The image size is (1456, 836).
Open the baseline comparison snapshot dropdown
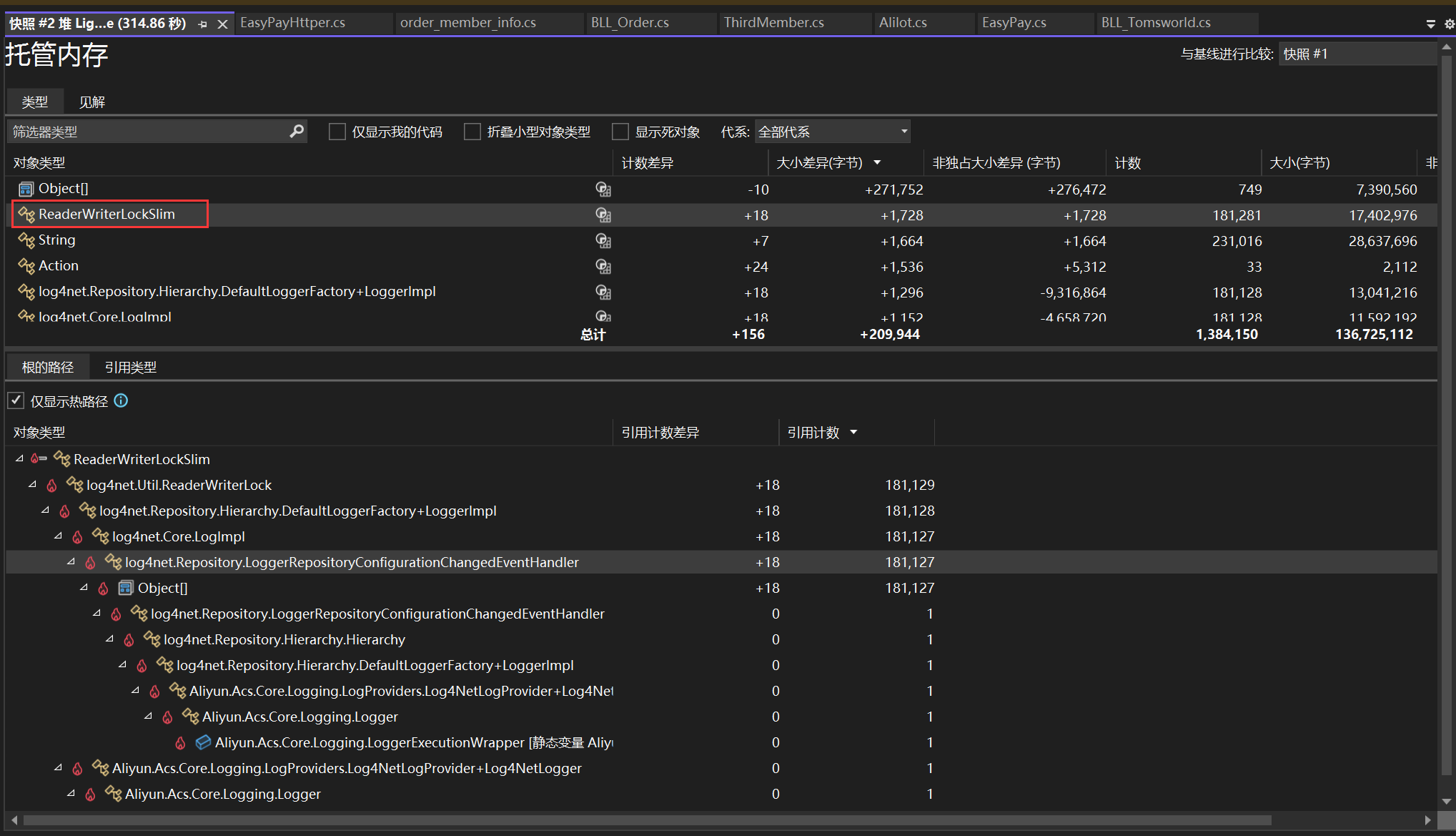(1357, 54)
